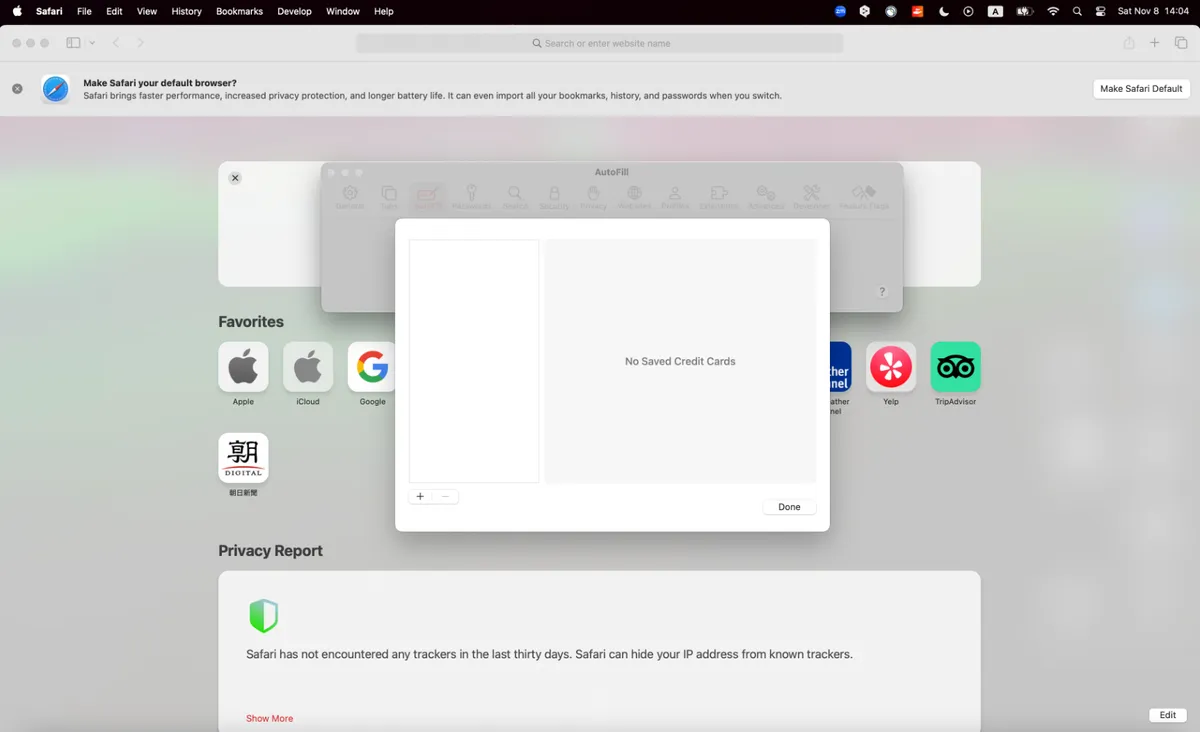Click Make Safari Default button

point(1141,89)
